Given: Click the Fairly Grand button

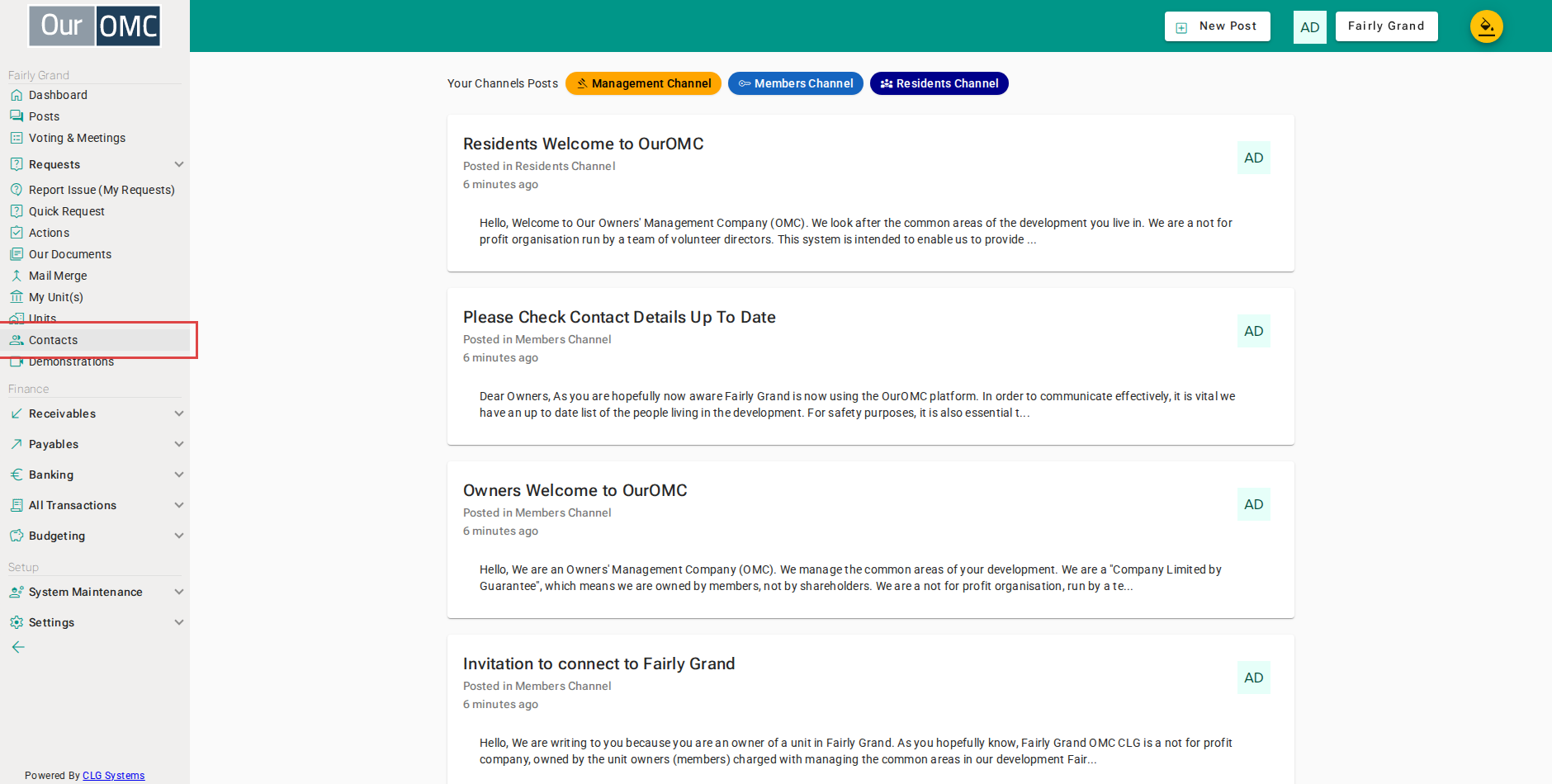Looking at the screenshot, I should (x=1387, y=26).
